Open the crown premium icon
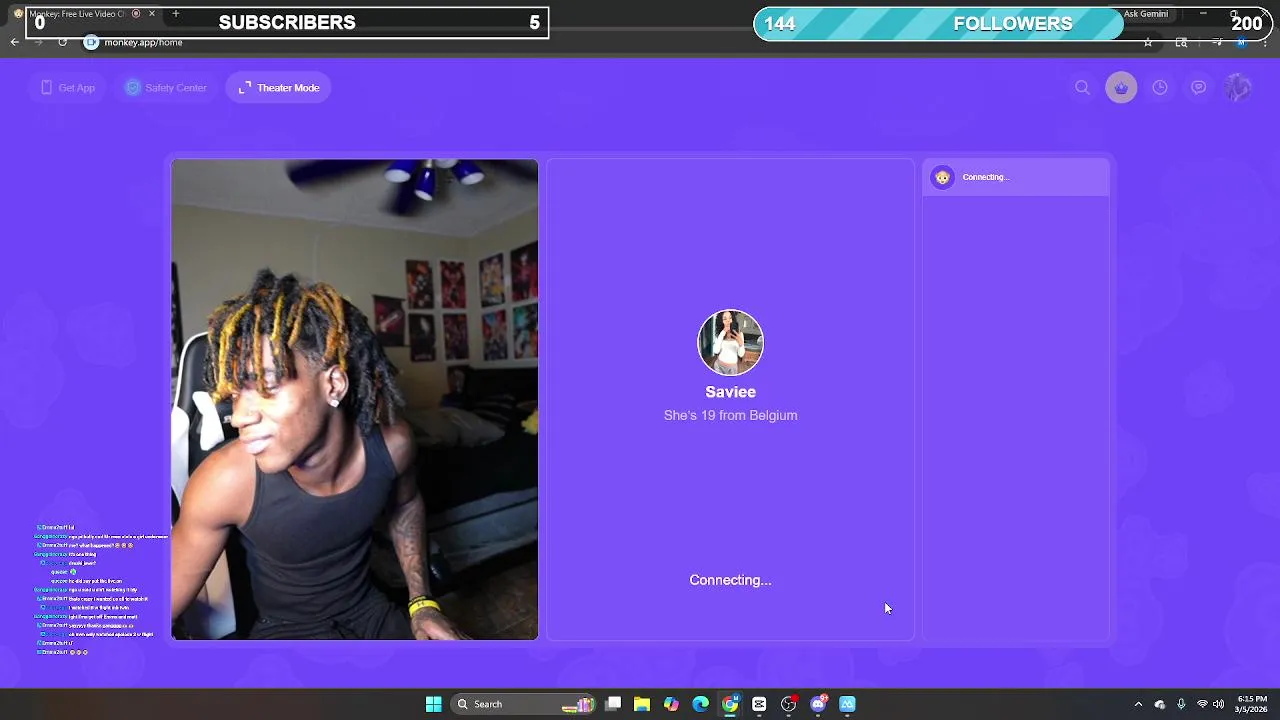The width and height of the screenshot is (1280, 720). (1121, 88)
